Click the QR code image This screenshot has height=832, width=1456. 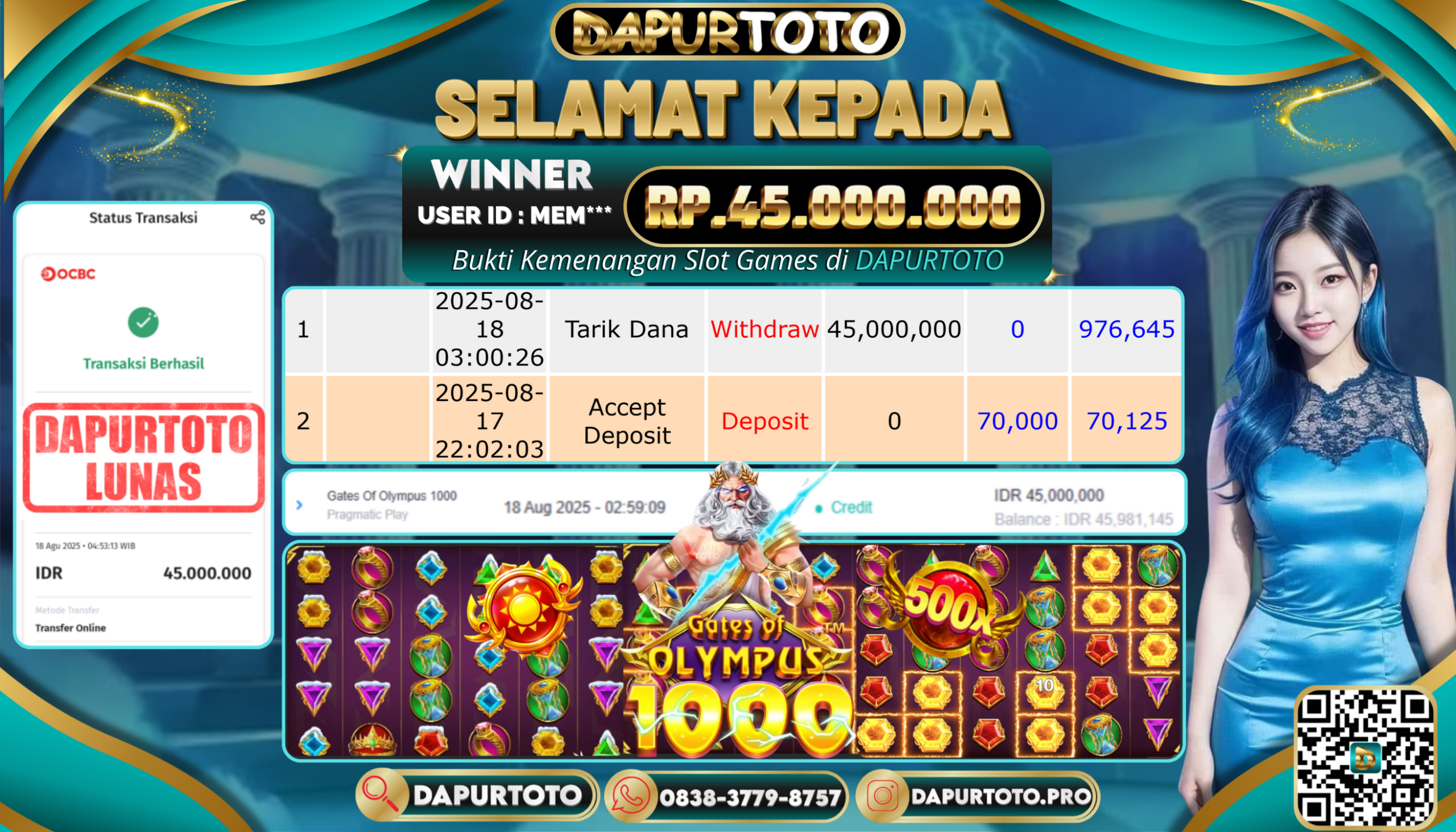pos(1364,757)
